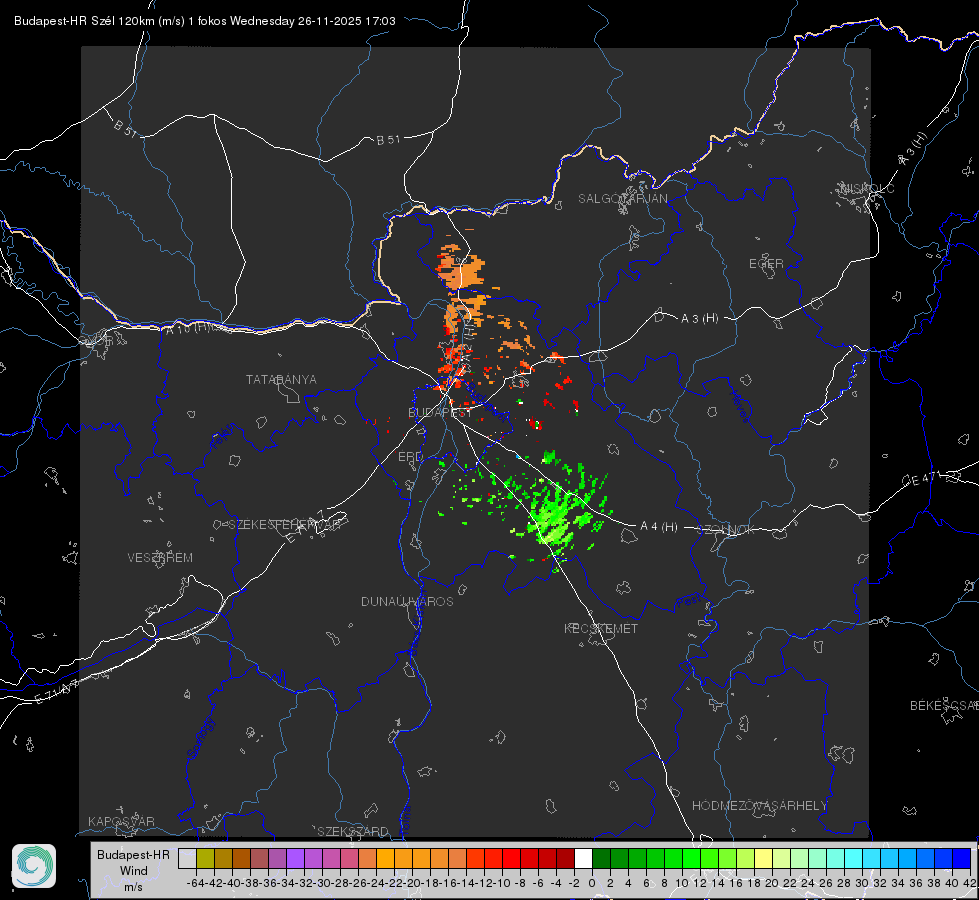Click the 'Budapest-HR Wind m/s' legend title
The height and width of the screenshot is (900, 979).
[x=133, y=870]
